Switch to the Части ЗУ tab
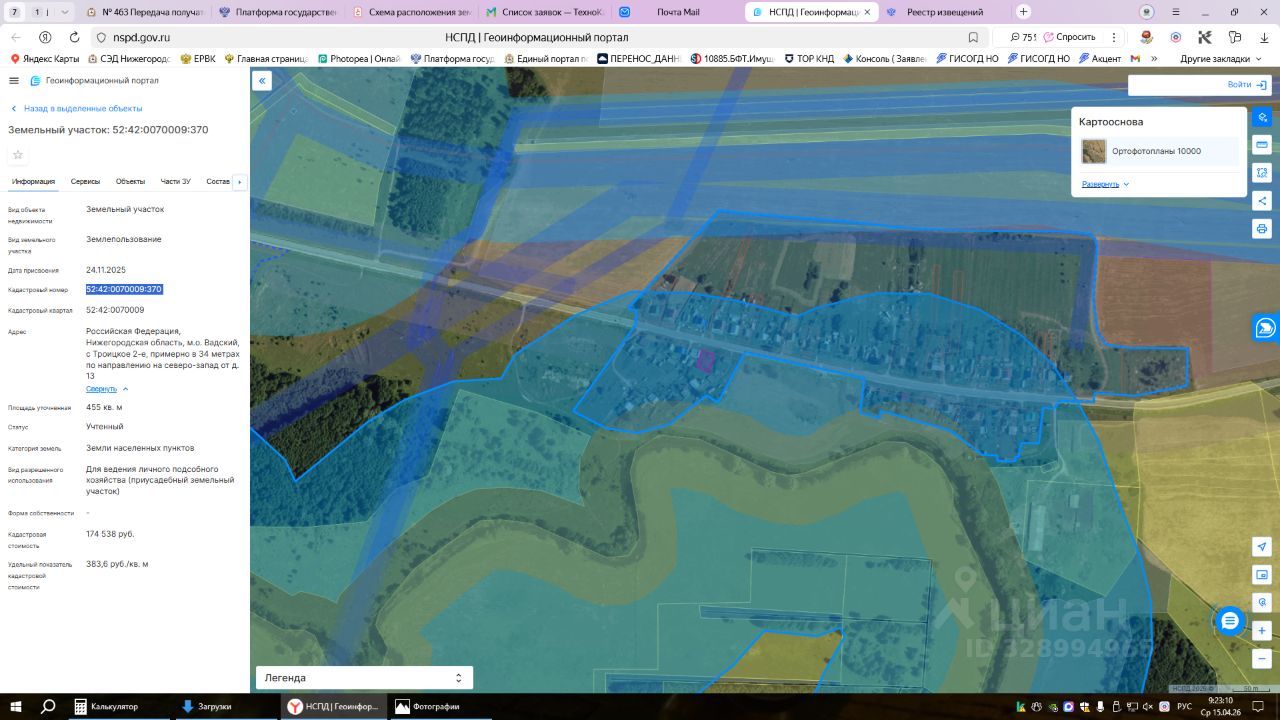1280x720 pixels. coord(175,182)
